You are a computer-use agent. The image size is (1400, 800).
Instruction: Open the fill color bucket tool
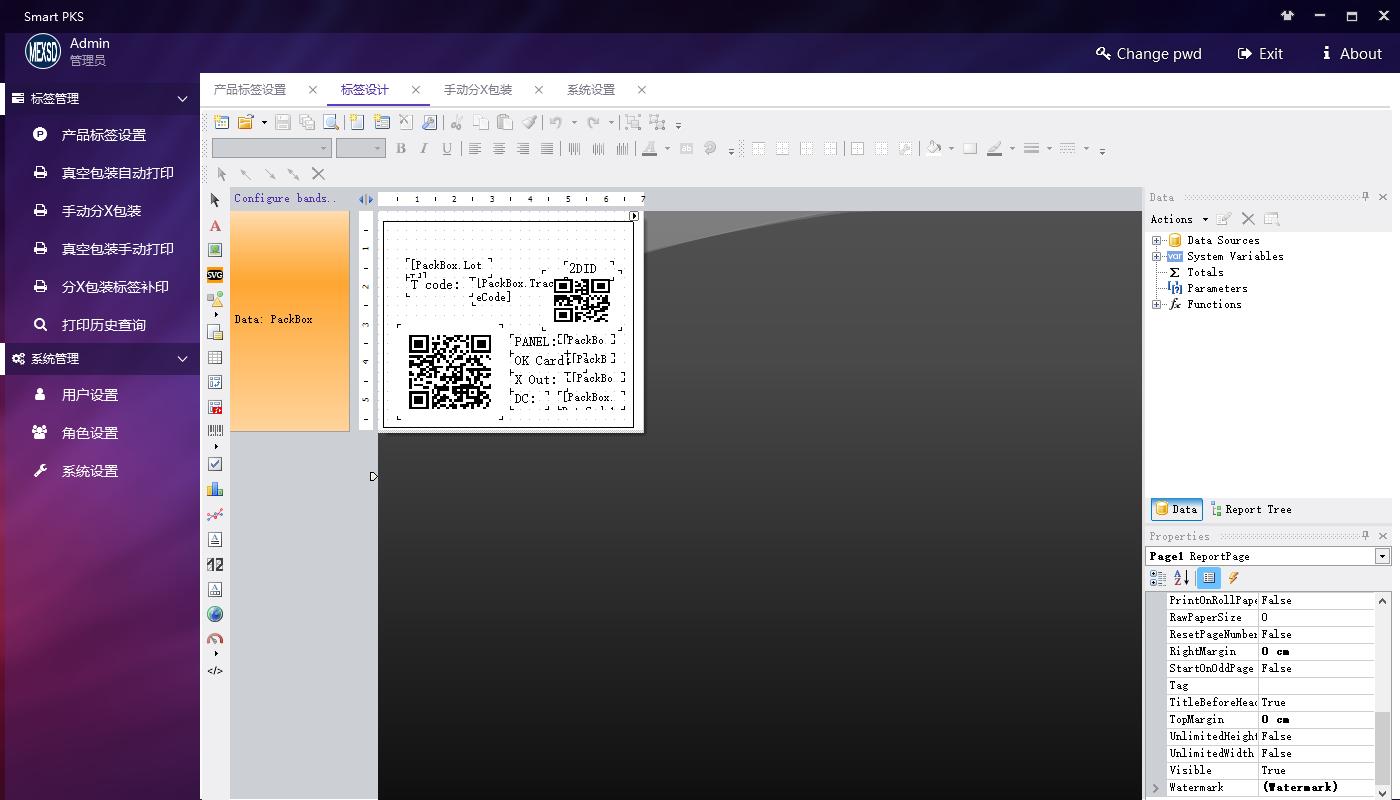pos(934,148)
